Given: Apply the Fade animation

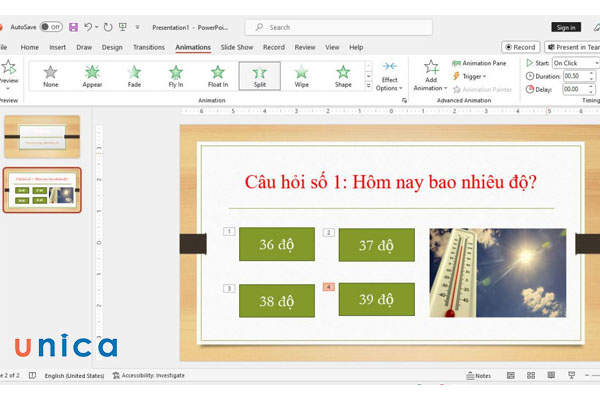Looking at the screenshot, I should click(x=134, y=76).
